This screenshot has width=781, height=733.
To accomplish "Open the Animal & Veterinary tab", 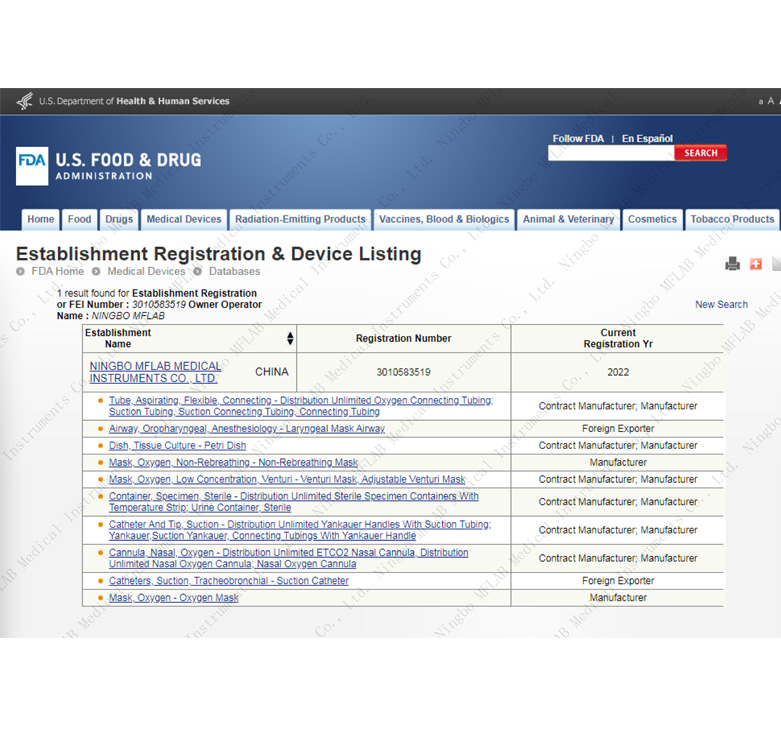I will pyautogui.click(x=568, y=220).
